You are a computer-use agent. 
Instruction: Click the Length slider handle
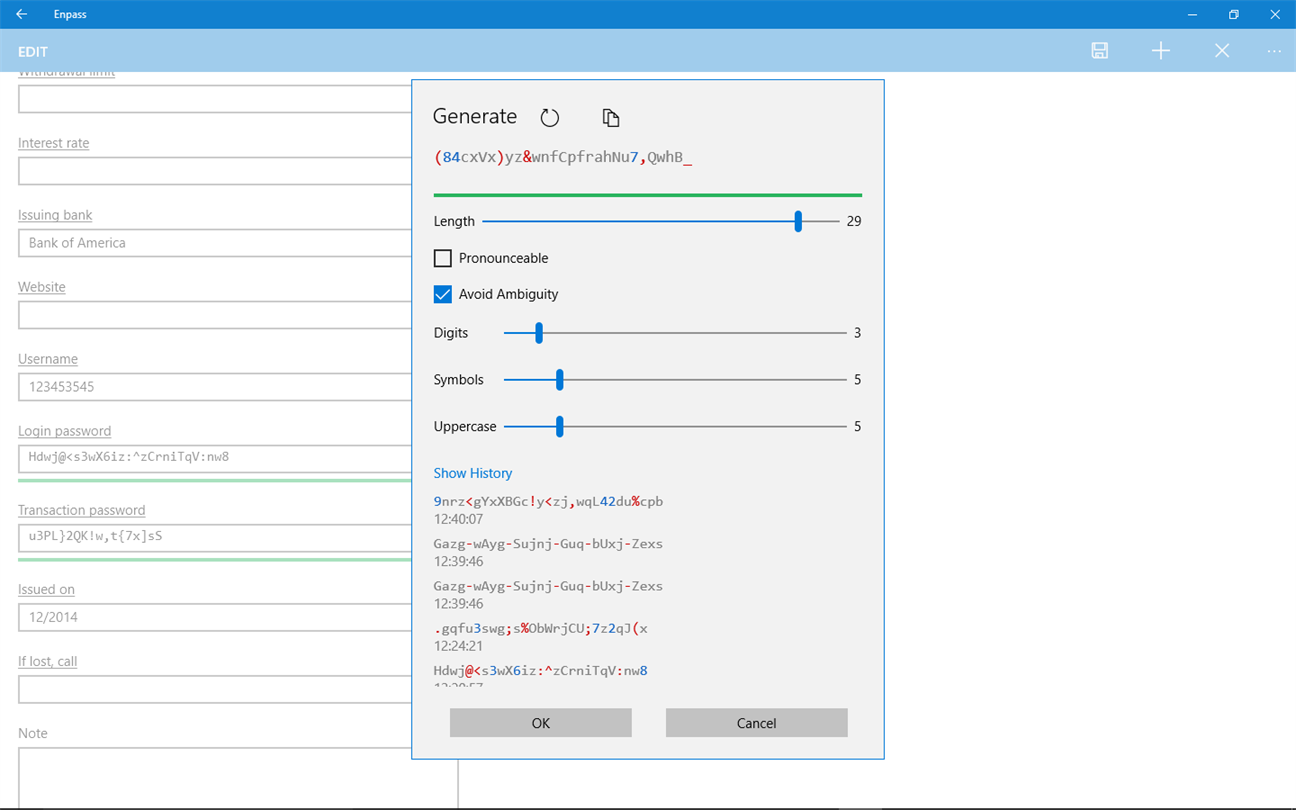coord(798,221)
